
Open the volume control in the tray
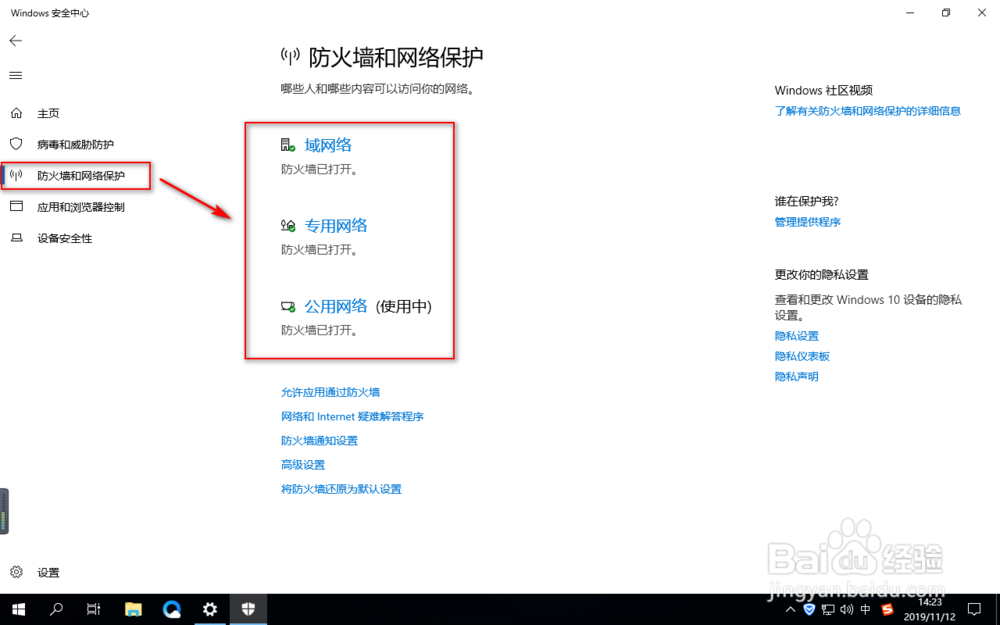(x=847, y=609)
